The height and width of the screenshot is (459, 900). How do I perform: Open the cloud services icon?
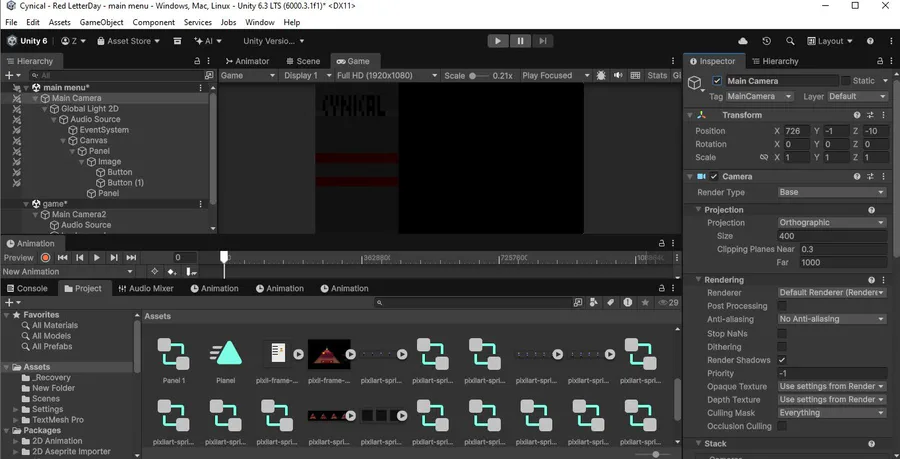[x=743, y=41]
